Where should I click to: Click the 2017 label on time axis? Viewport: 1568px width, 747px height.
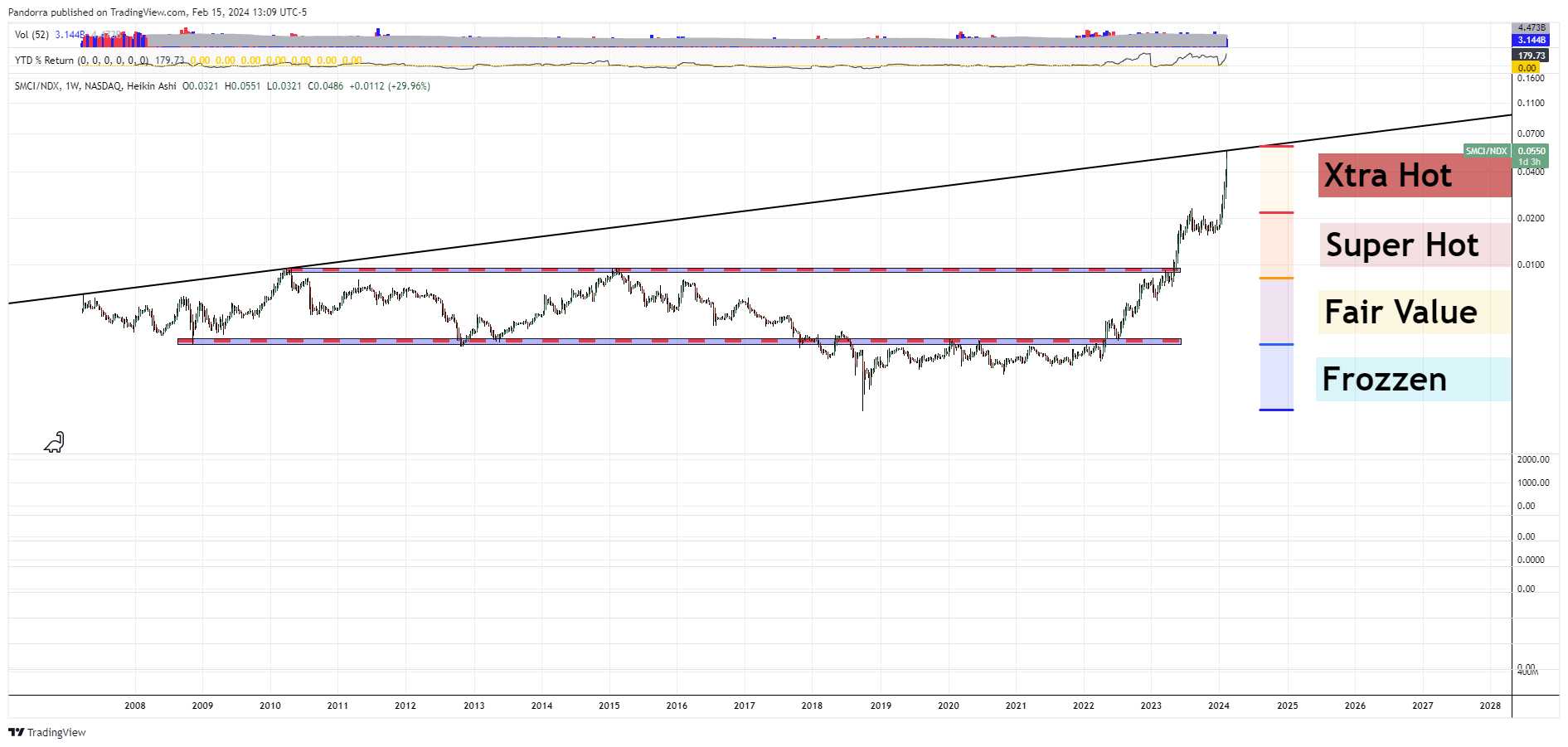click(745, 706)
